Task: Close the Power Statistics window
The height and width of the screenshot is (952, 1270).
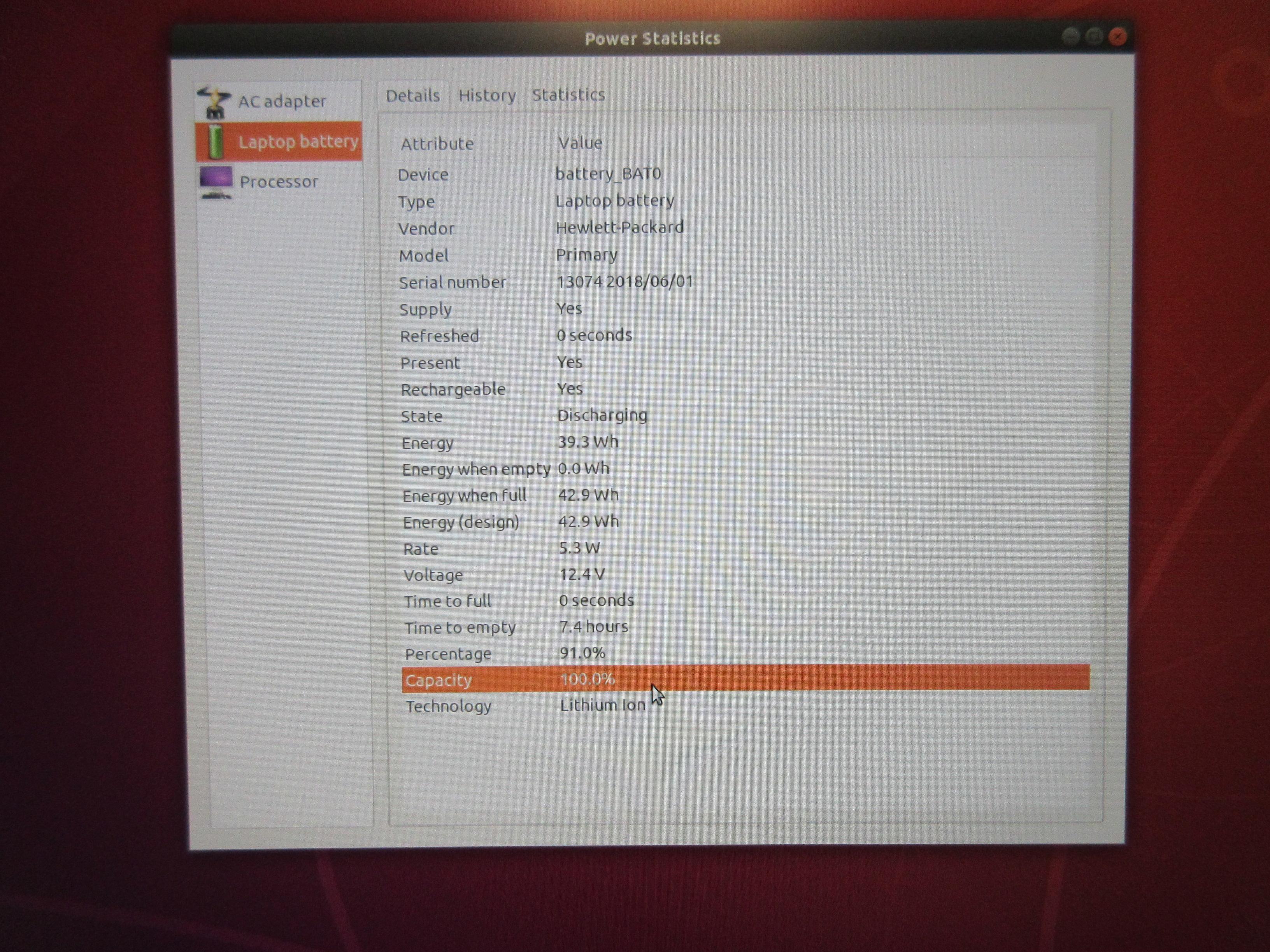Action: point(1117,37)
